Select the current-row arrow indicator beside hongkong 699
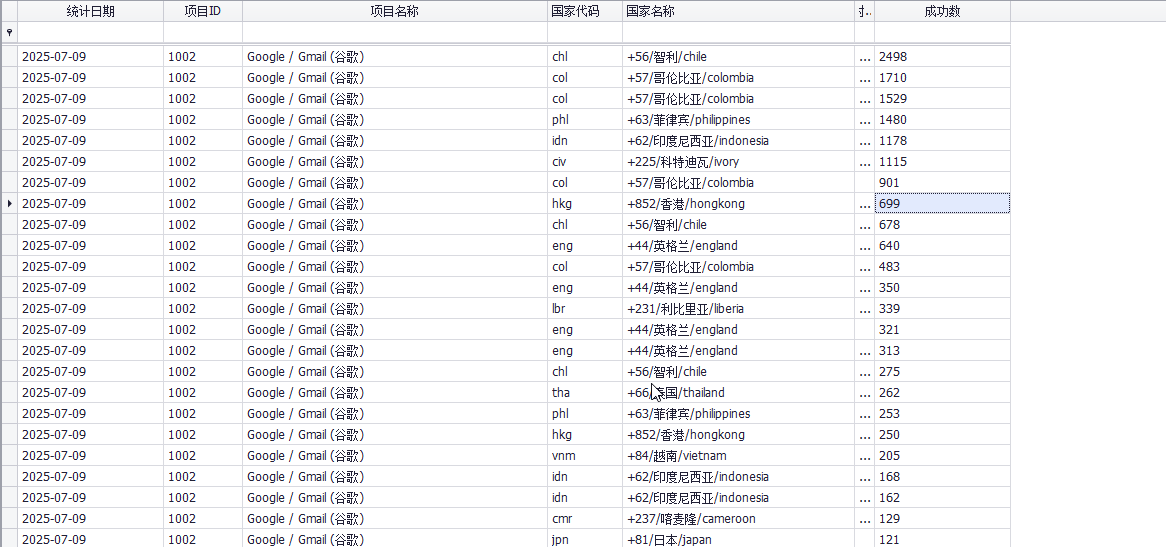This screenshot has width=1166, height=547. coord(9,204)
